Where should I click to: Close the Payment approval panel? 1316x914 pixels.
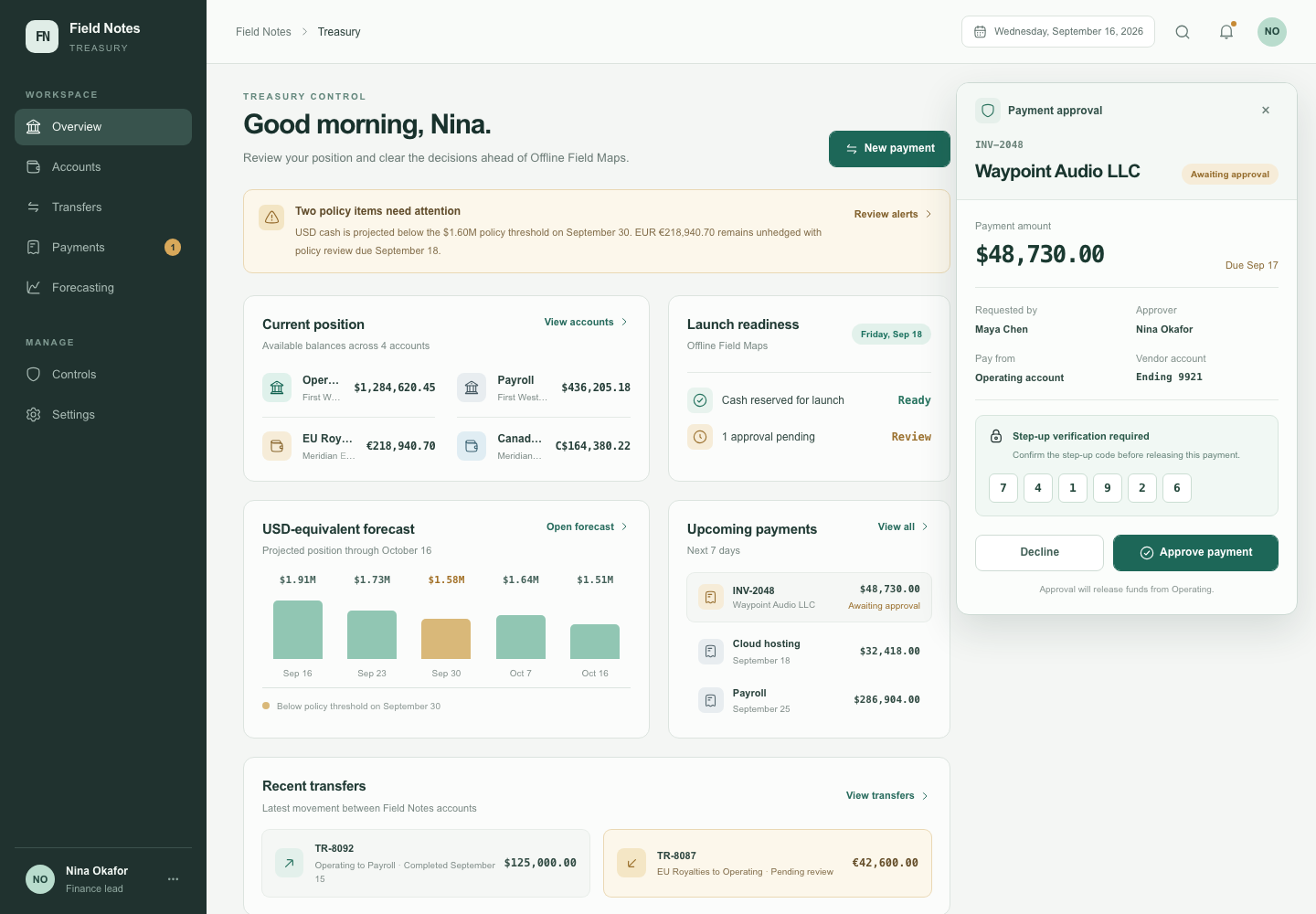[1266, 111]
